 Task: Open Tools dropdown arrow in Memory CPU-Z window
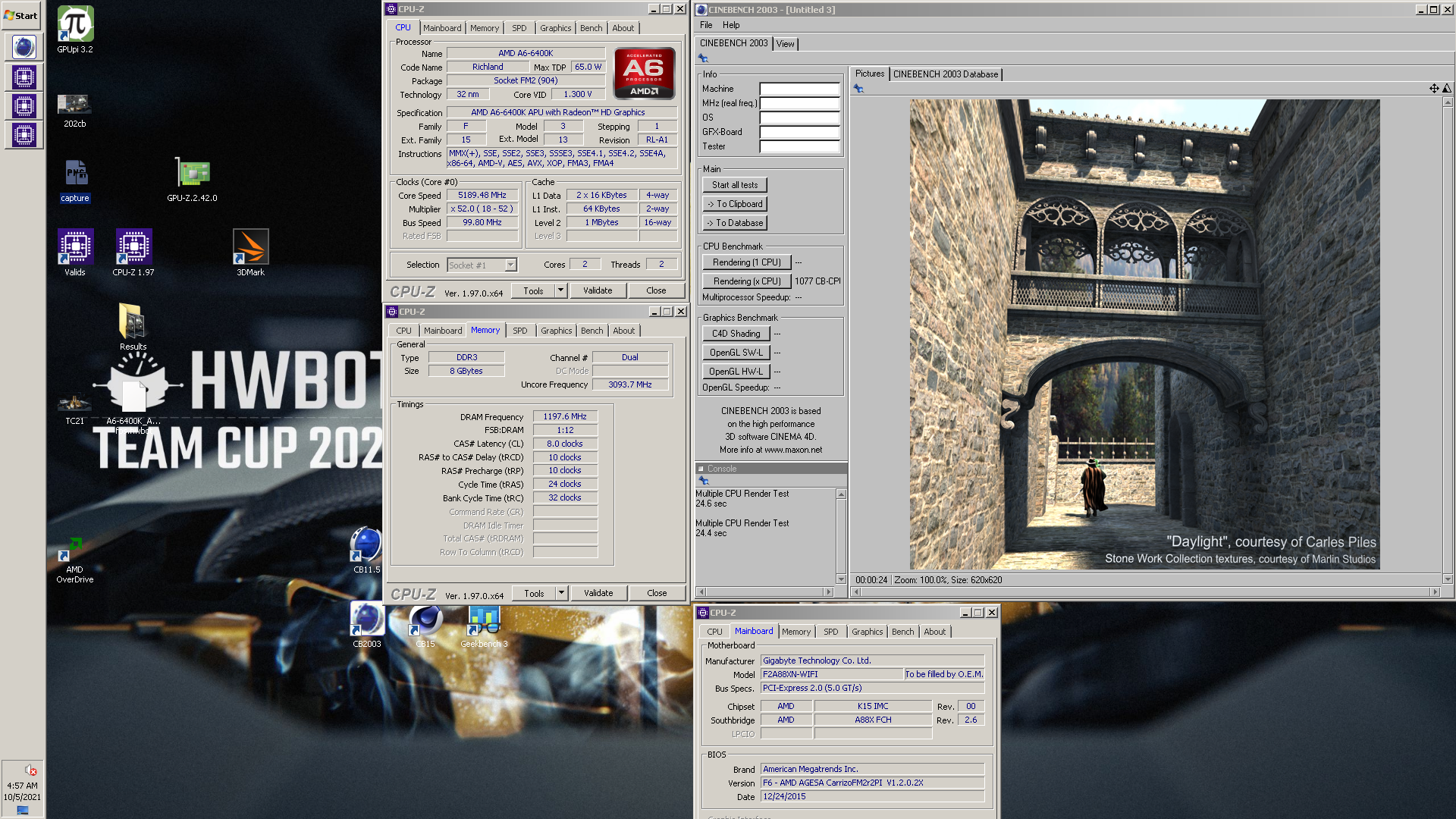point(561,593)
